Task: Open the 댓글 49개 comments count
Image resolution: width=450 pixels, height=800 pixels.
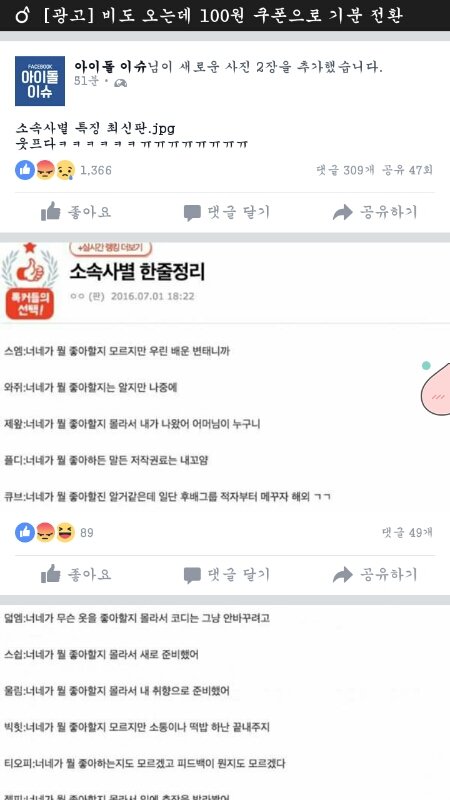Action: click(x=408, y=533)
